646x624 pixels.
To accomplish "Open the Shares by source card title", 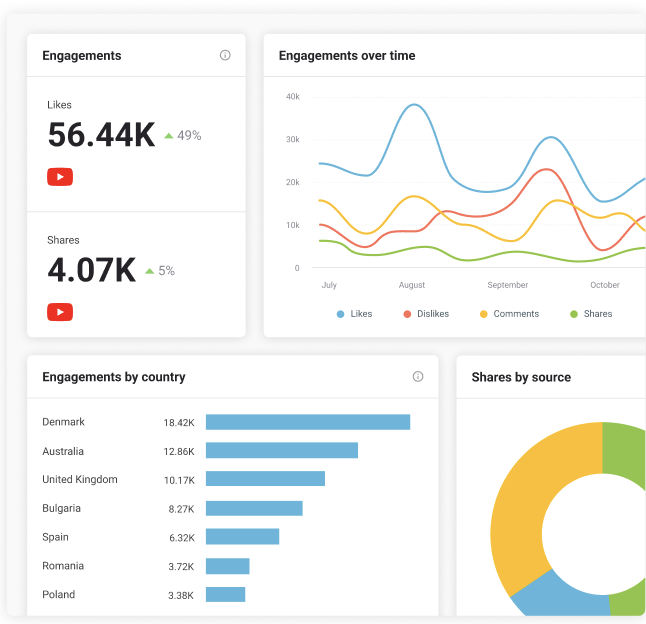I will (521, 377).
